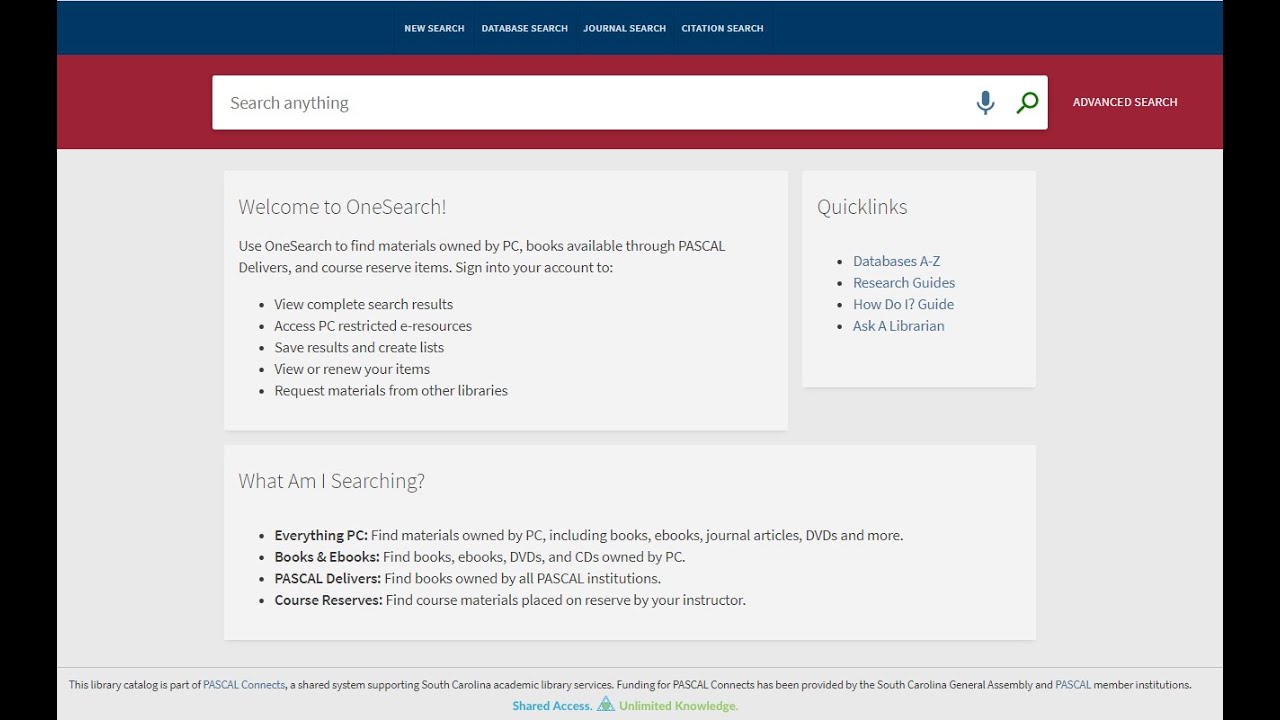Image resolution: width=1280 pixels, height=720 pixels.
Task: Click the What Am I Searching? heading
Action: 331,481
